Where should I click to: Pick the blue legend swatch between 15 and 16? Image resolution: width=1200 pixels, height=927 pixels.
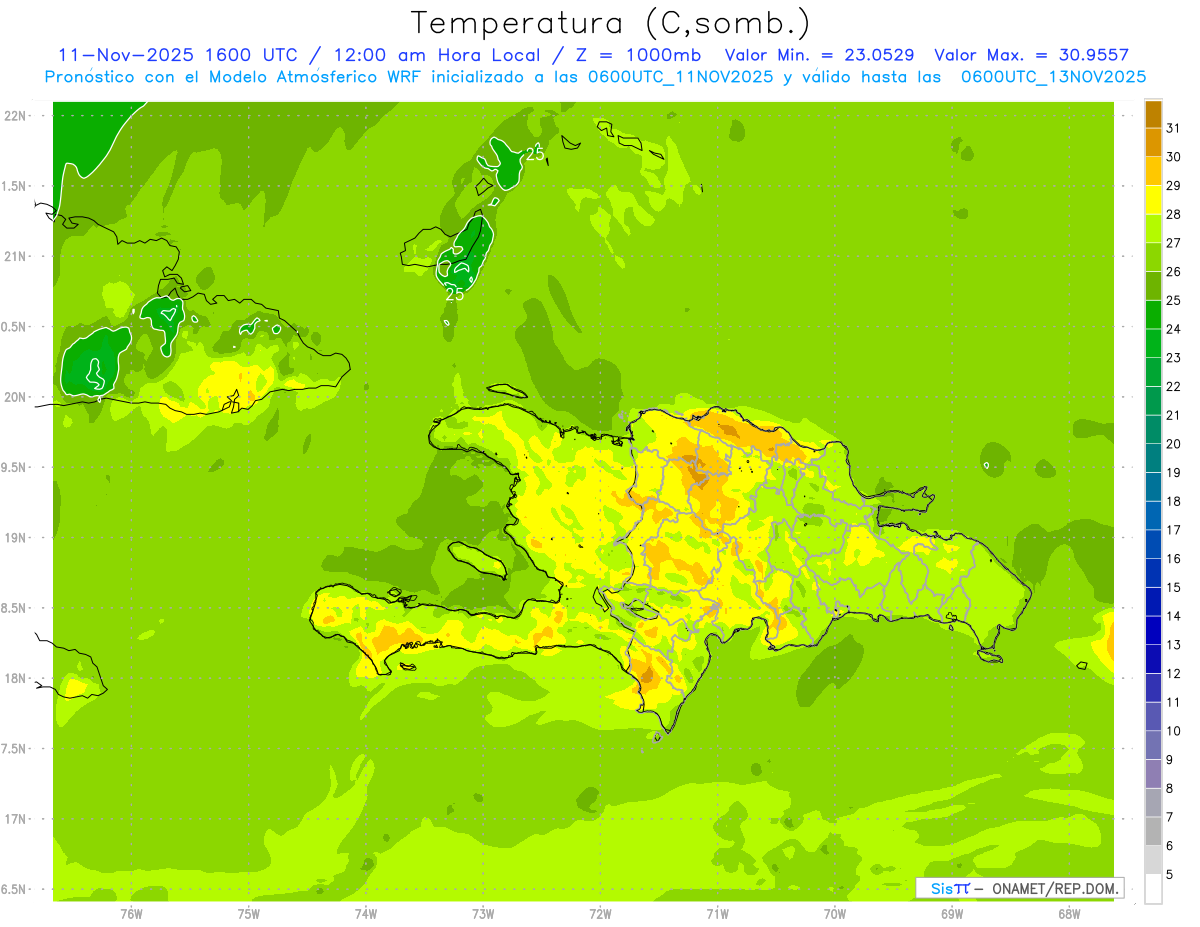(x=1153, y=573)
